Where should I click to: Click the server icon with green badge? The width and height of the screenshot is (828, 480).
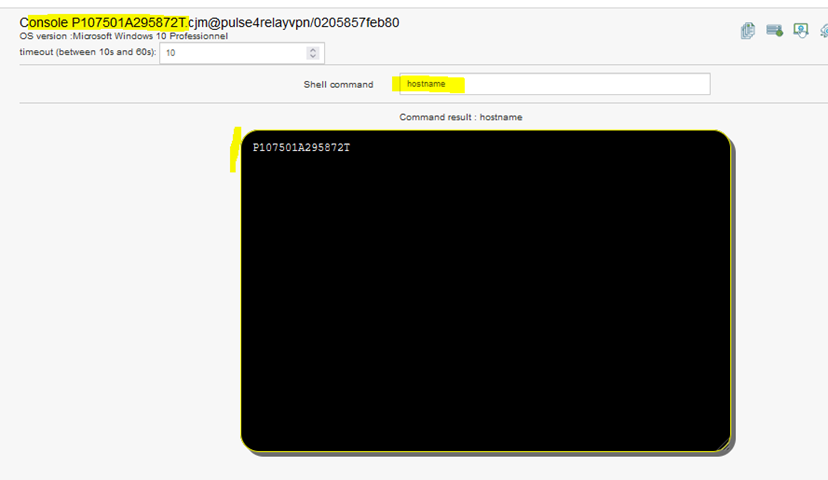[x=774, y=30]
